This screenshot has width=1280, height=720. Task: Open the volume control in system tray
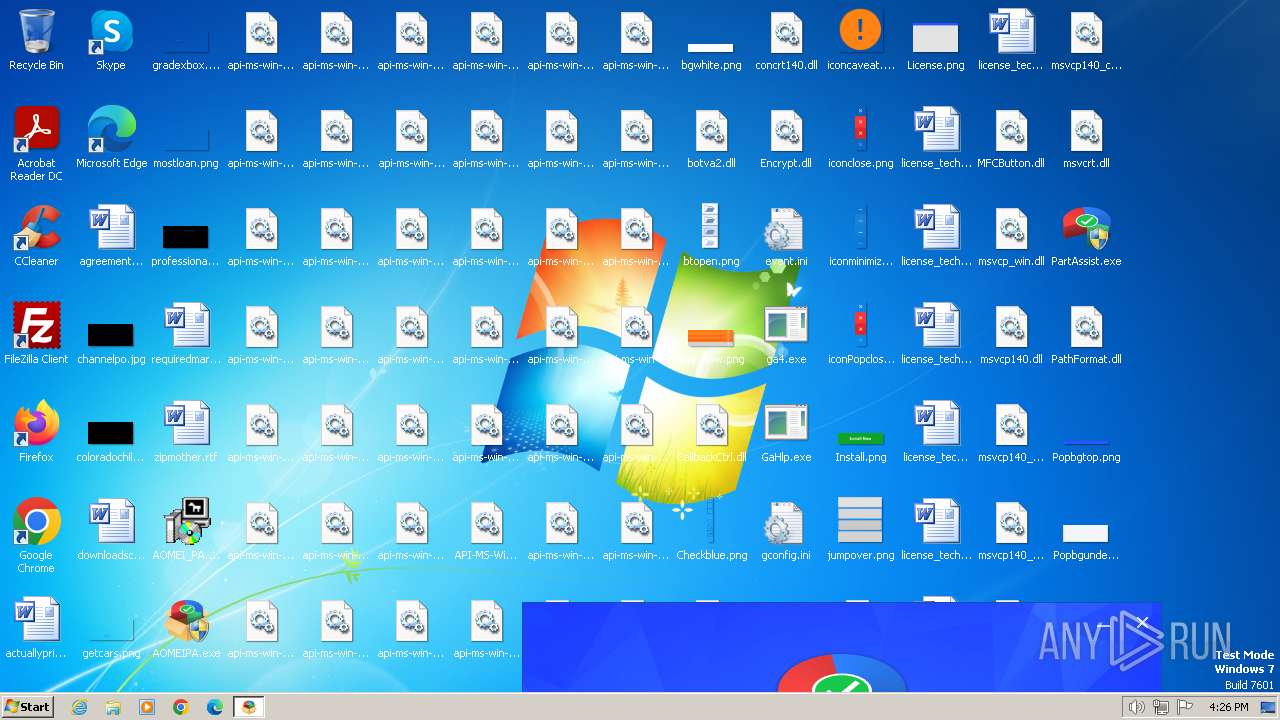coord(1137,707)
